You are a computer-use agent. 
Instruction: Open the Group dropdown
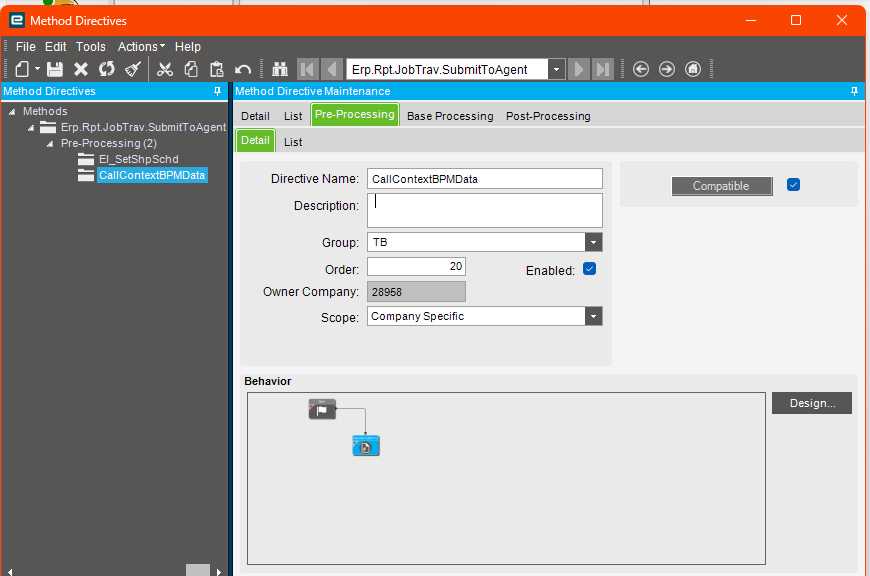coord(594,242)
